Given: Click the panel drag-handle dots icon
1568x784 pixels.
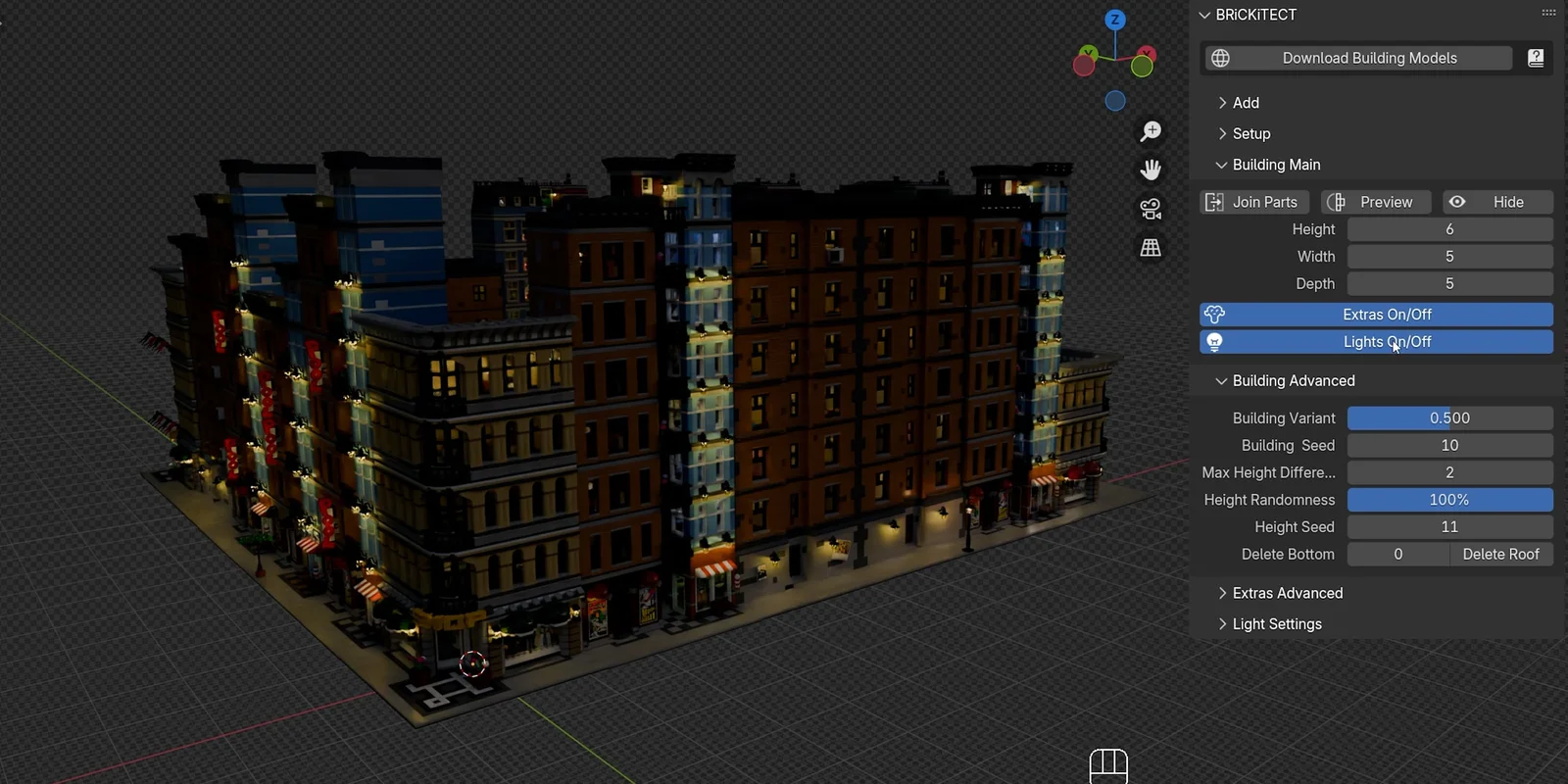Looking at the screenshot, I should click(1548, 13).
